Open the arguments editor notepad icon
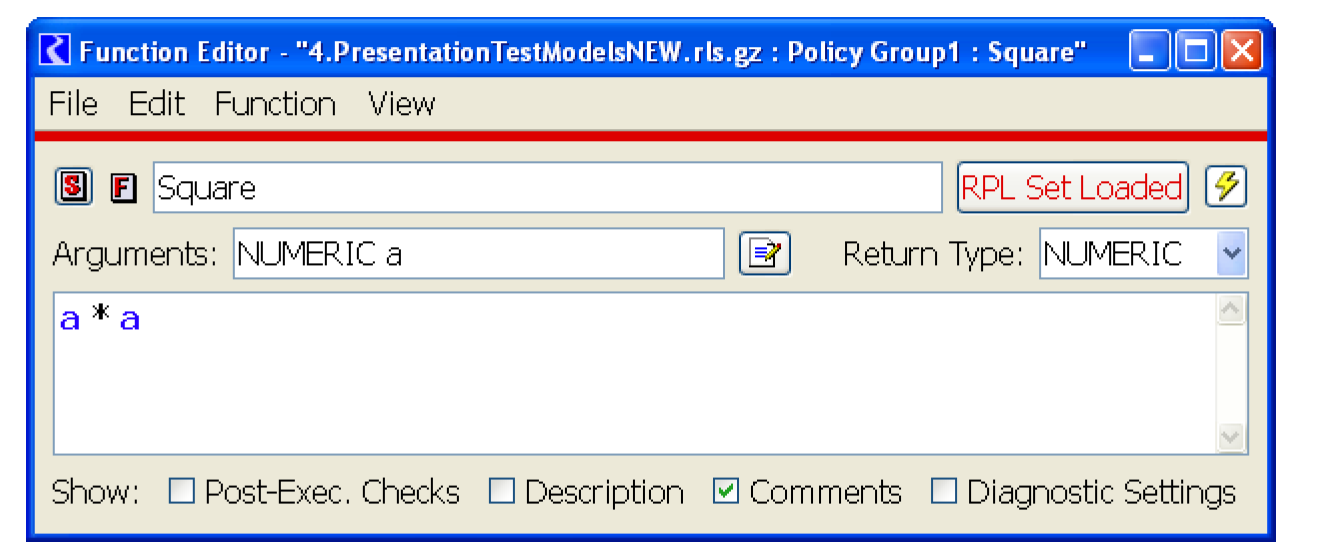This screenshot has width=1321, height=560. [764, 254]
